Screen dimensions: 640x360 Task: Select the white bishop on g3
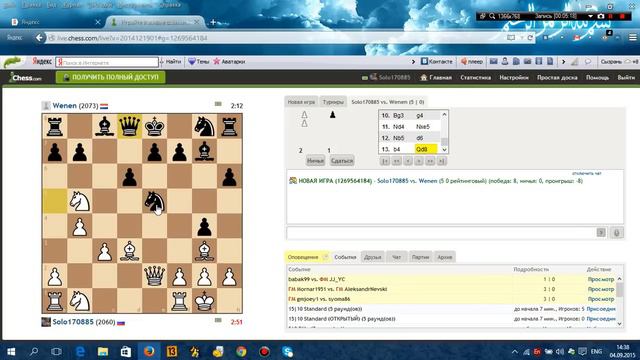tap(204, 251)
